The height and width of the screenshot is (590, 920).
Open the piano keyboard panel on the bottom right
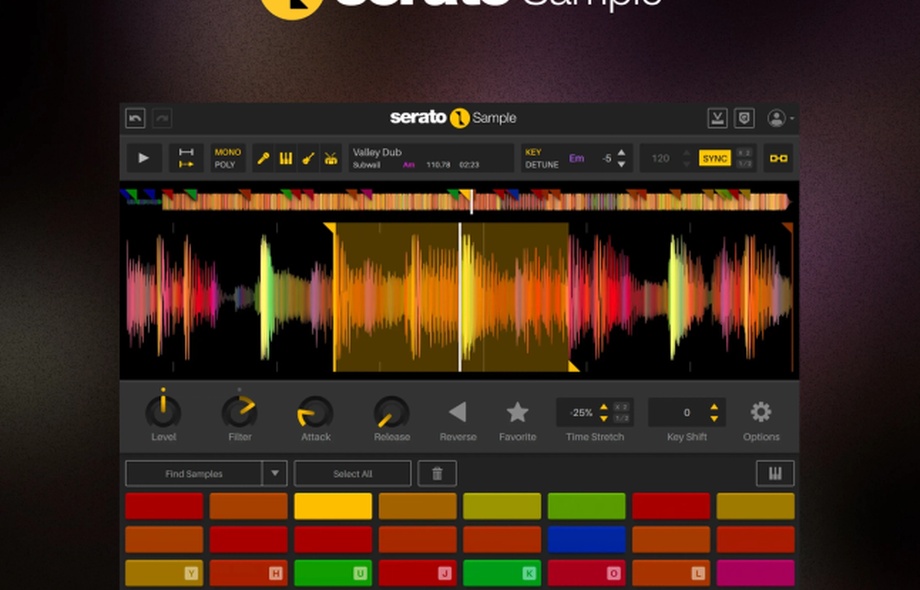point(775,473)
